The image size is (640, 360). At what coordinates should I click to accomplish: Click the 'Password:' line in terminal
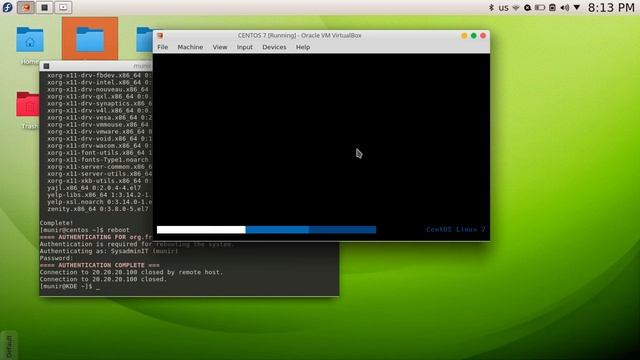tap(56, 258)
